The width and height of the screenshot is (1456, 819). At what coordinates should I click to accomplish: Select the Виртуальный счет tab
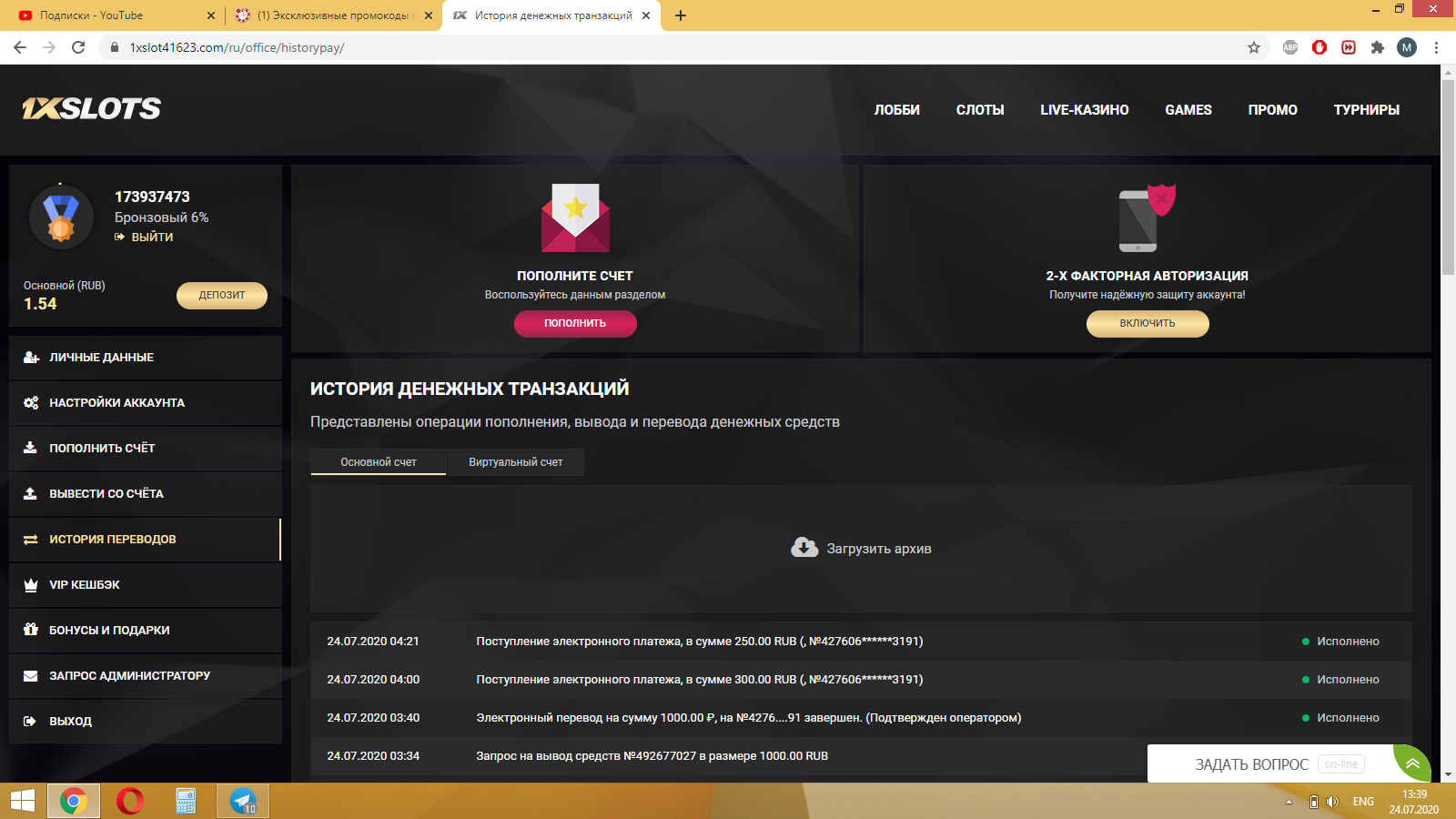click(516, 462)
